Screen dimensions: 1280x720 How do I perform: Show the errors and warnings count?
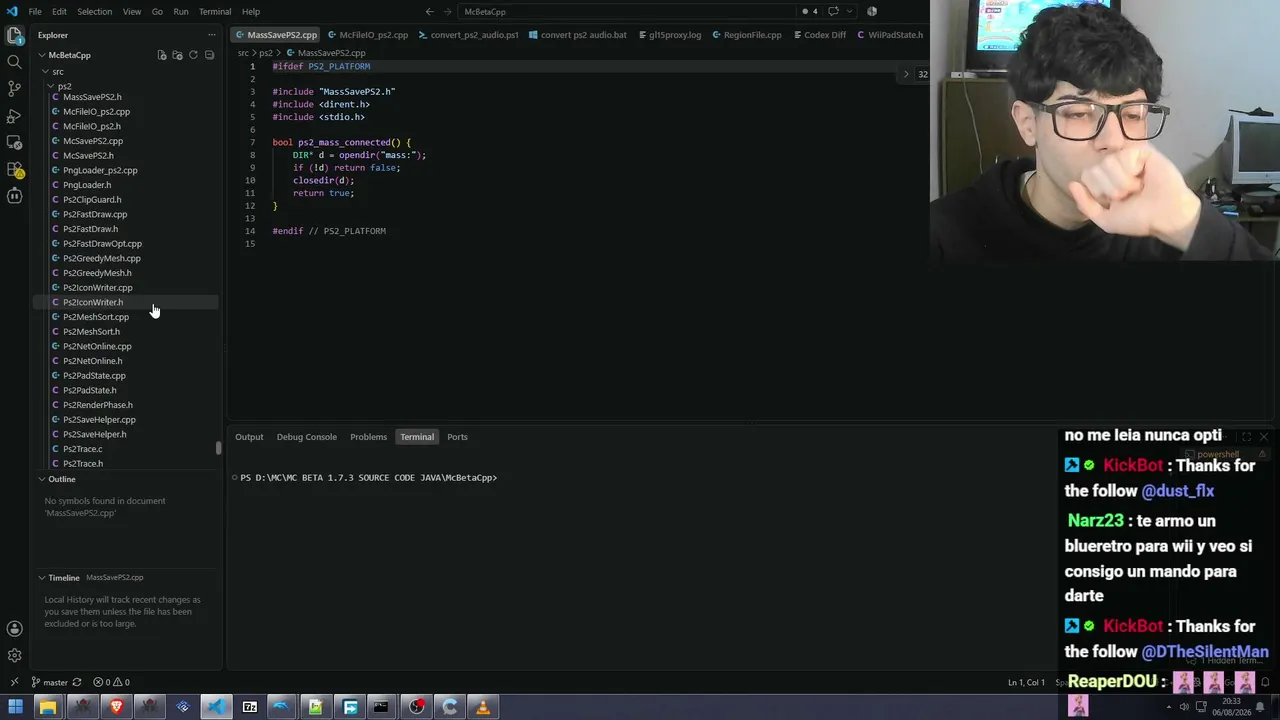(x=111, y=682)
